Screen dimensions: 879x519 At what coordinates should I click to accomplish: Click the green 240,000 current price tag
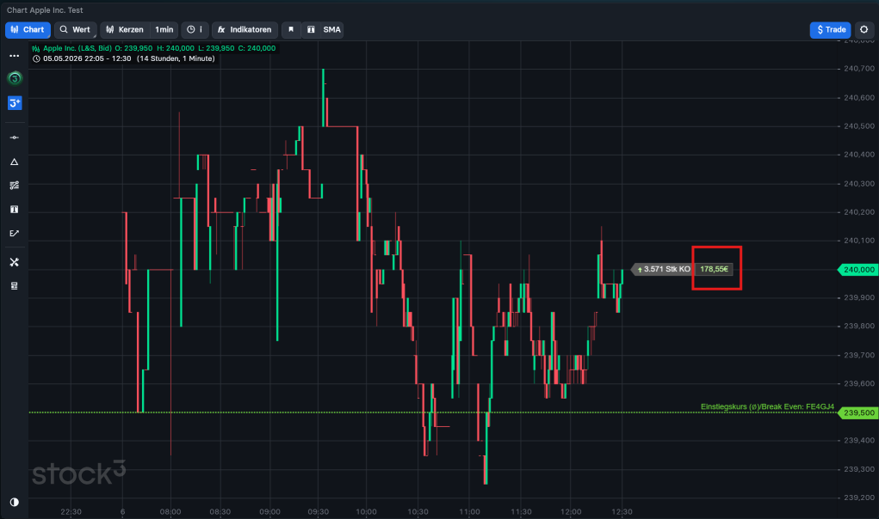pyautogui.click(x=858, y=270)
